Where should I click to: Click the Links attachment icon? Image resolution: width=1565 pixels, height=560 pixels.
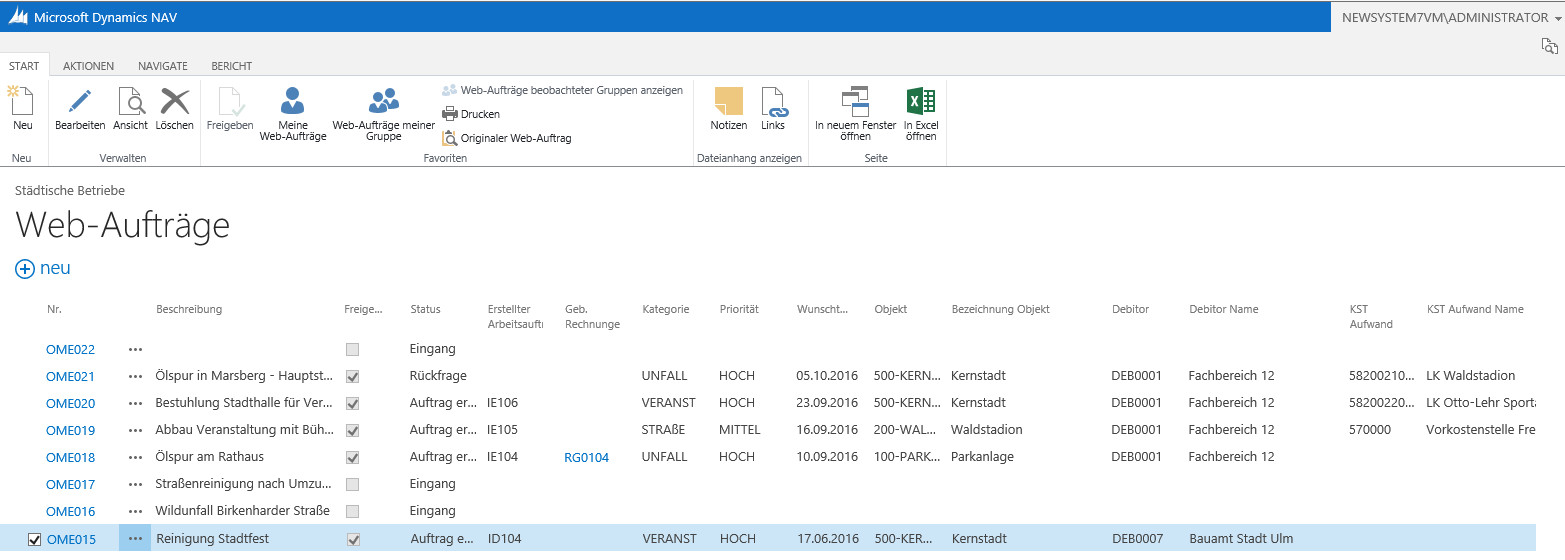coord(774,101)
